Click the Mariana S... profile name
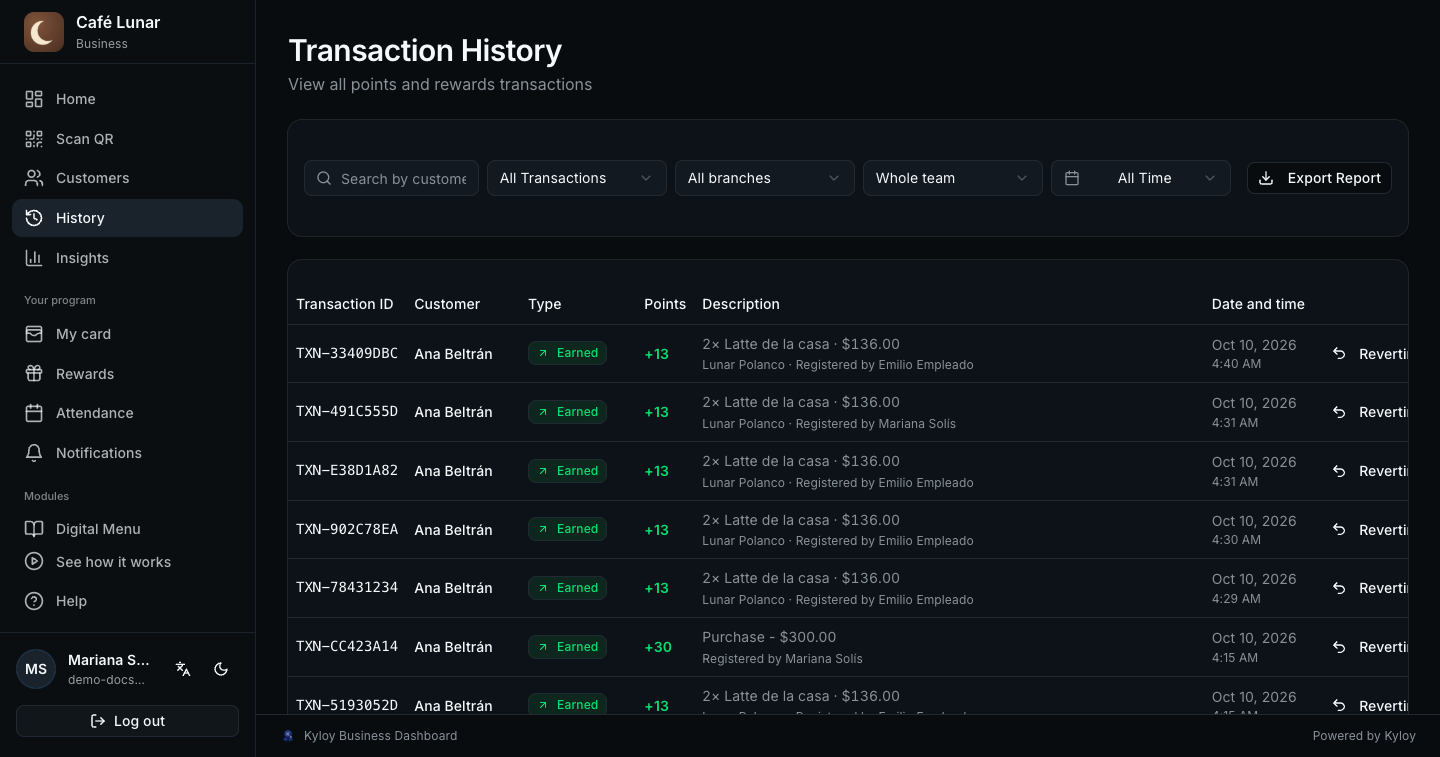The image size is (1440, 757). click(109, 660)
